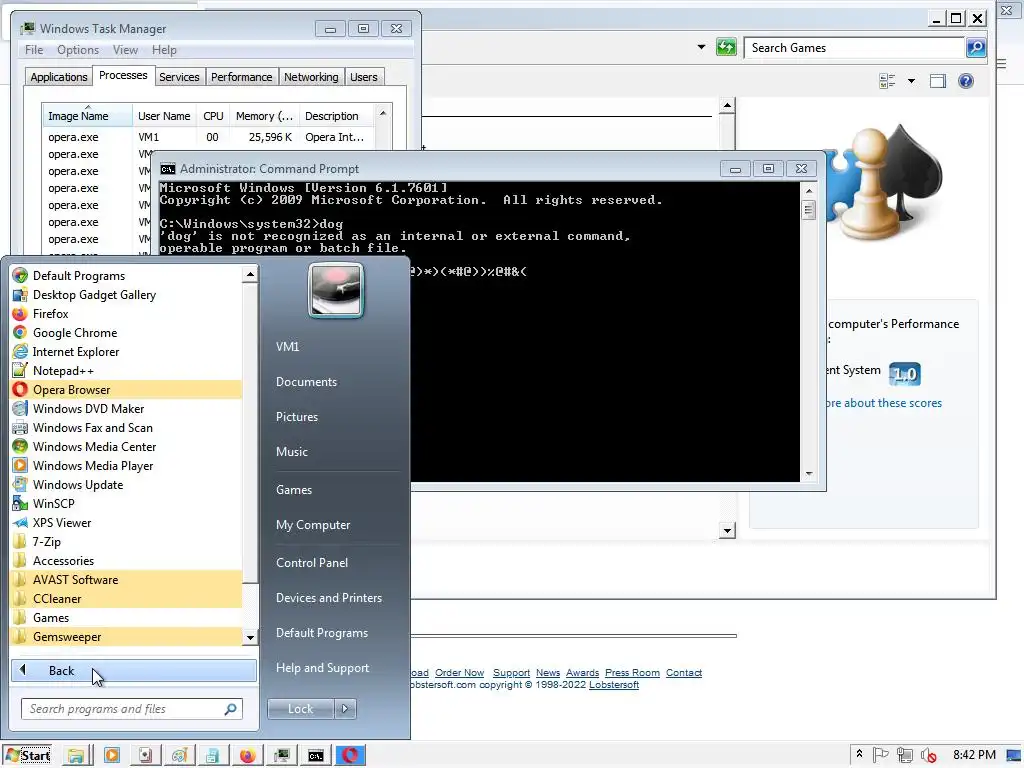Click the Order Now link
The height and width of the screenshot is (768, 1024).
click(x=460, y=673)
